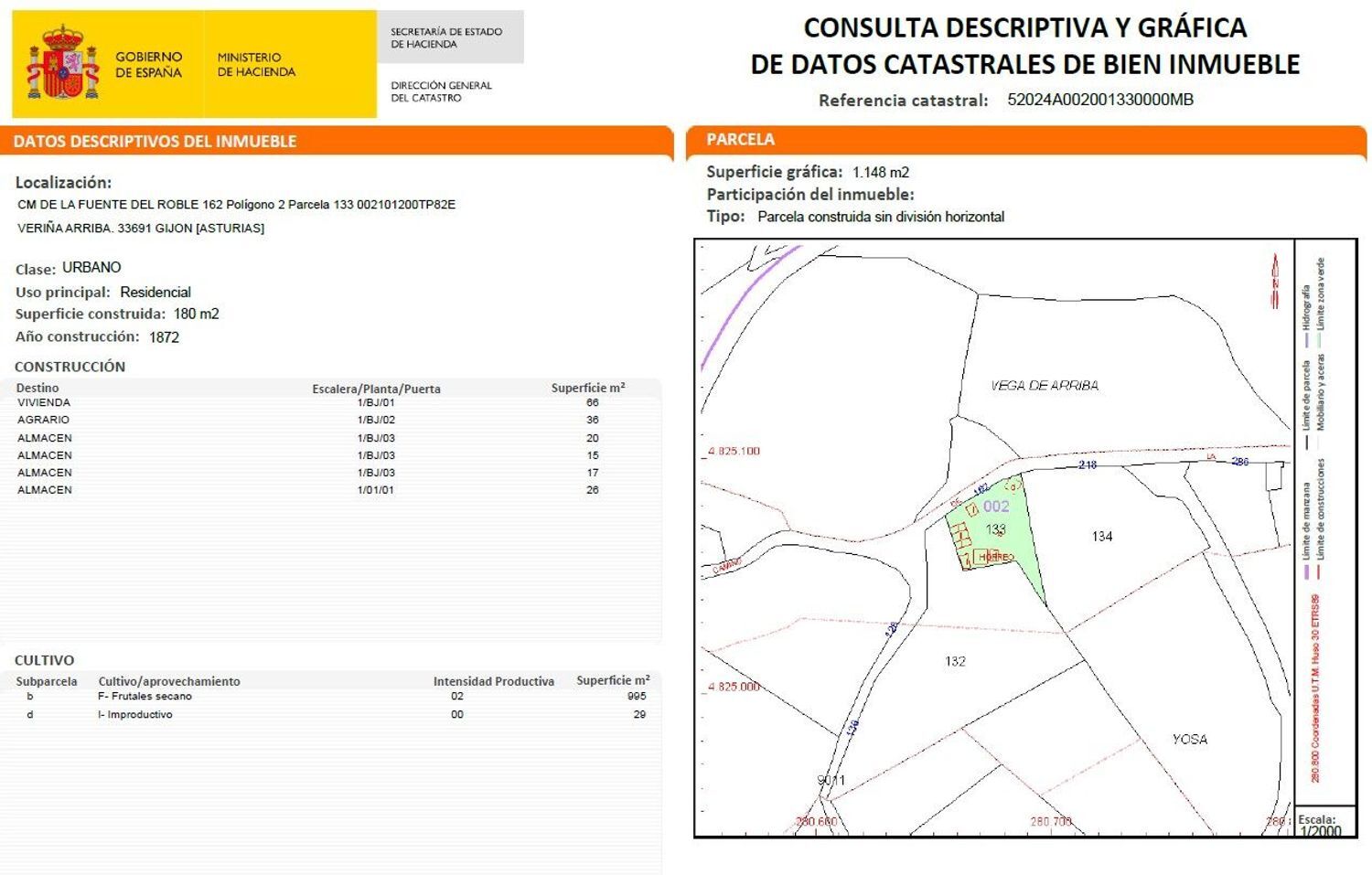Image resolution: width=1372 pixels, height=875 pixels.
Task: Click the Escala 1/2000 label
Action: click(x=1318, y=822)
